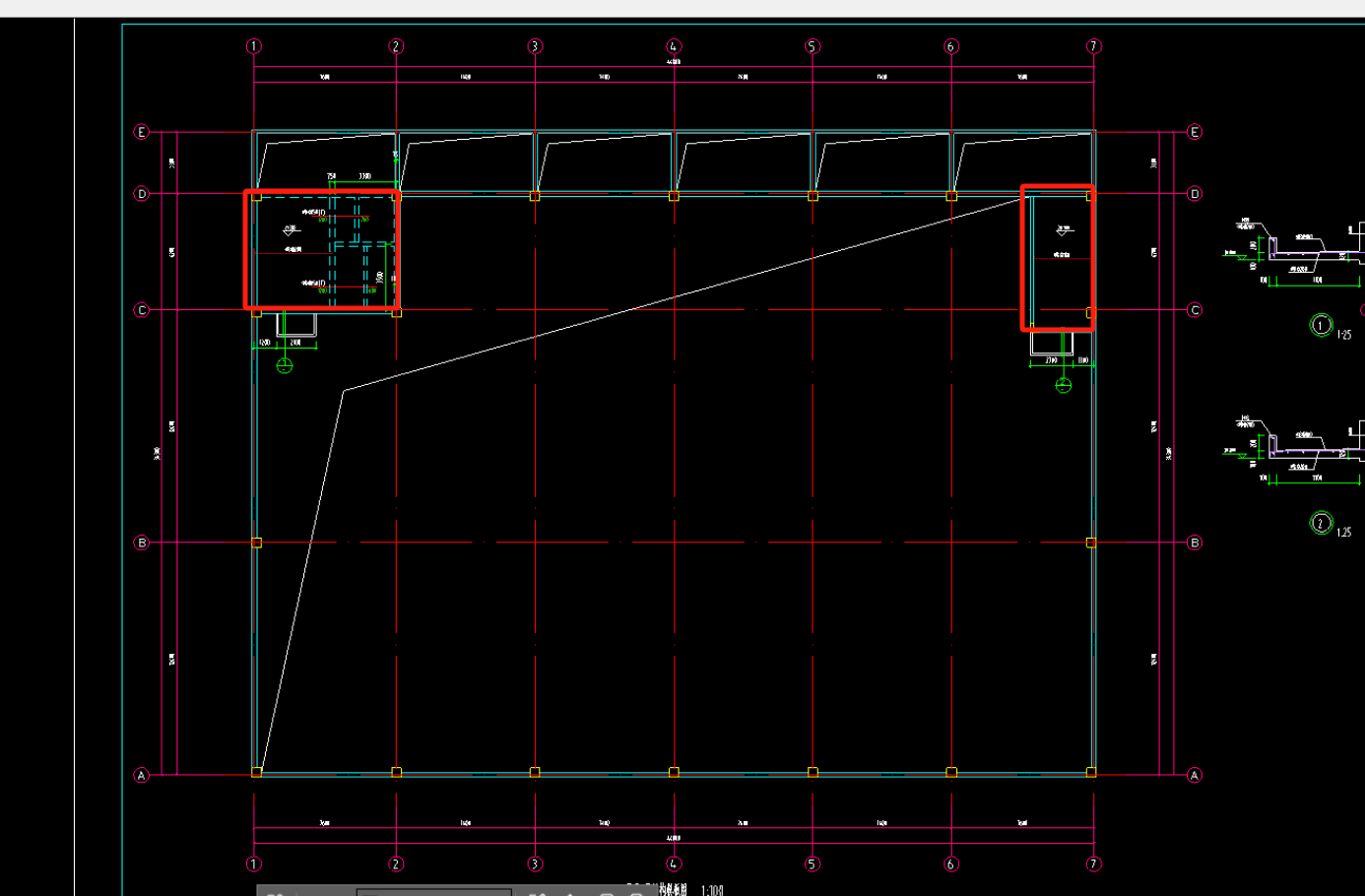Select right-side axis bubble E
Screen dimensions: 1365x896
tap(1195, 132)
